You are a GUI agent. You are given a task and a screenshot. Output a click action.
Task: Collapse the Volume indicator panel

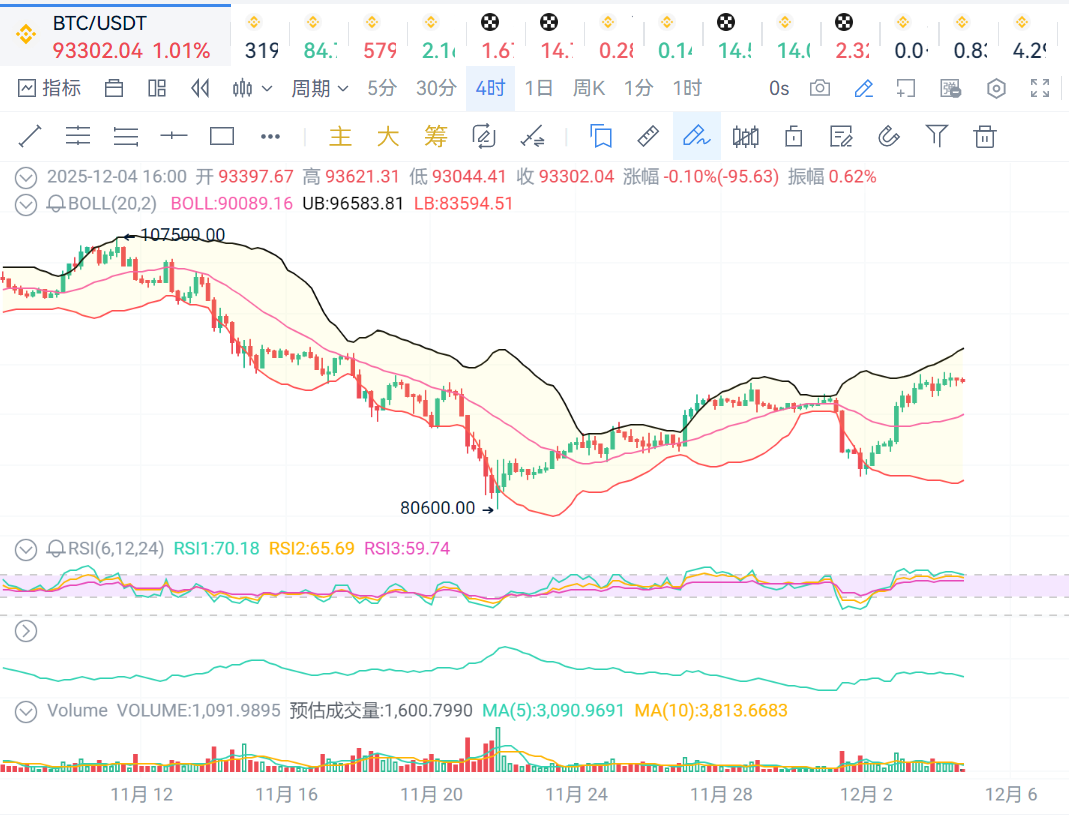[27, 711]
